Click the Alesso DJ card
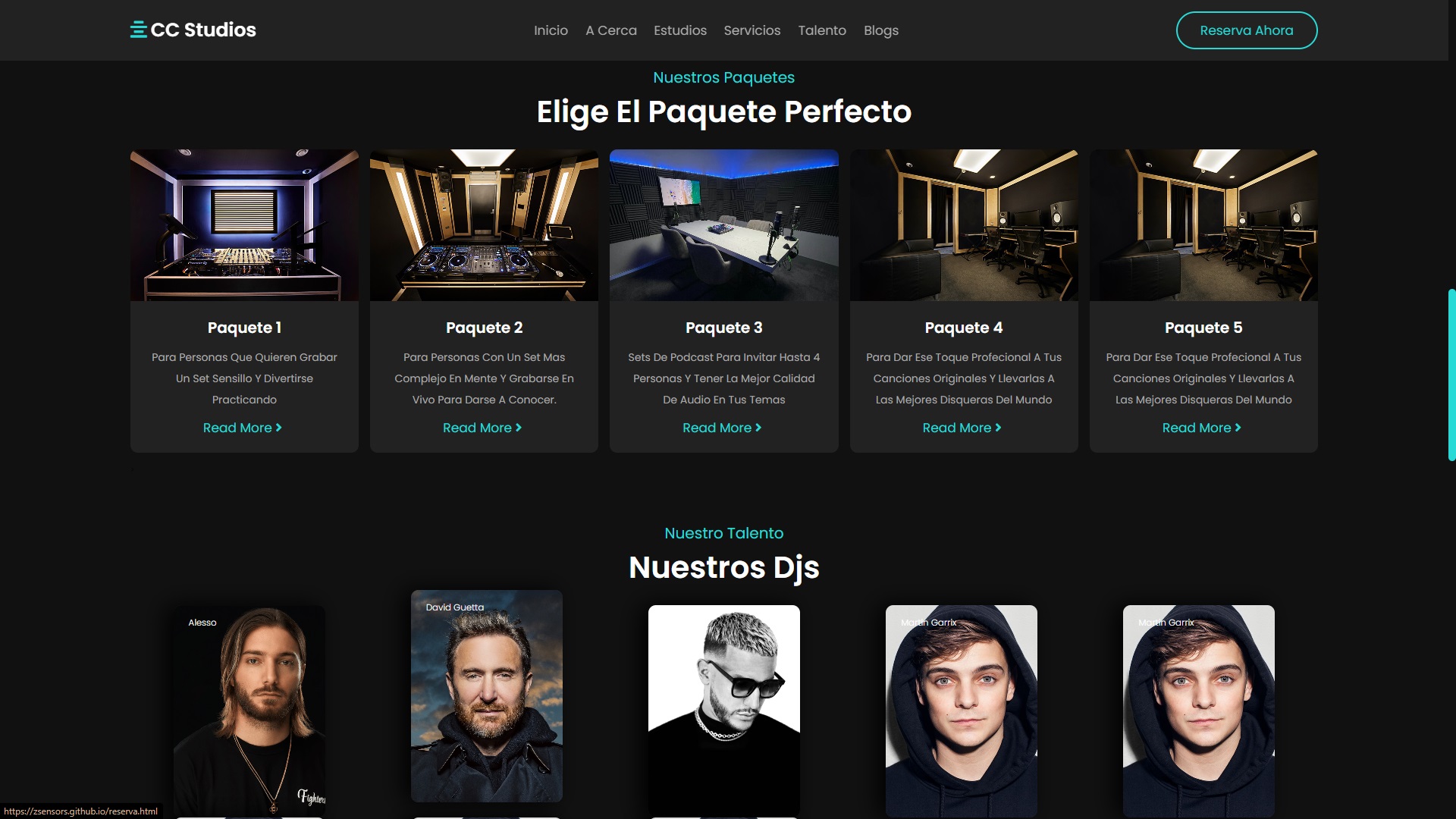 click(249, 710)
